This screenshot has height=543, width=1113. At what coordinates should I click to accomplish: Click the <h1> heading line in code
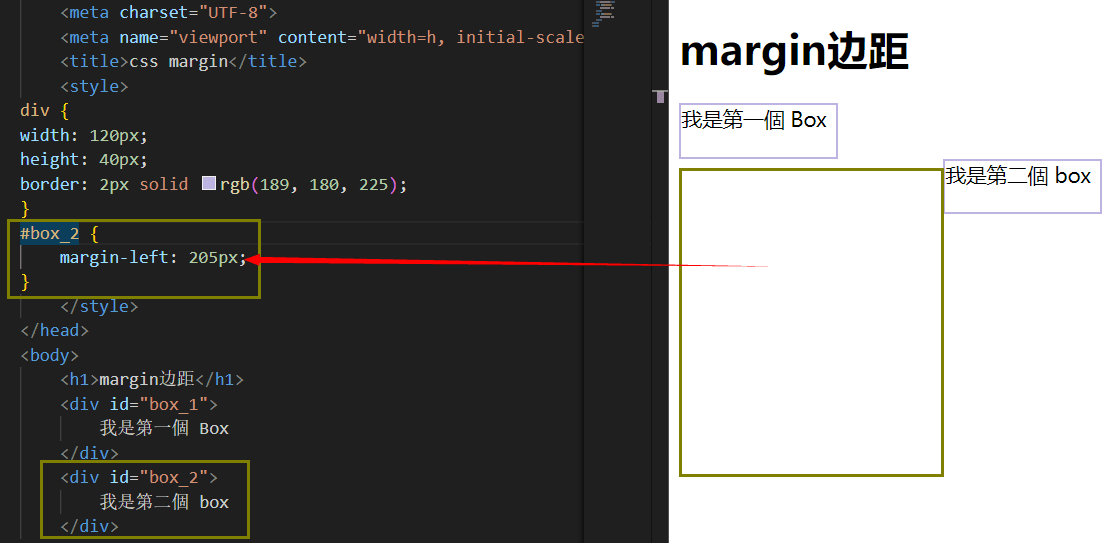point(151,379)
